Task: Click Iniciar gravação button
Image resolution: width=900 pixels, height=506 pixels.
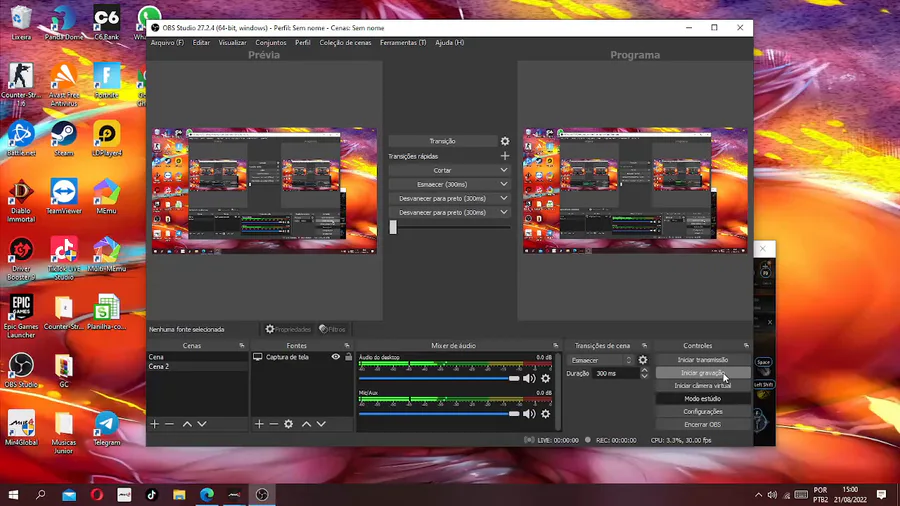Action: point(703,373)
